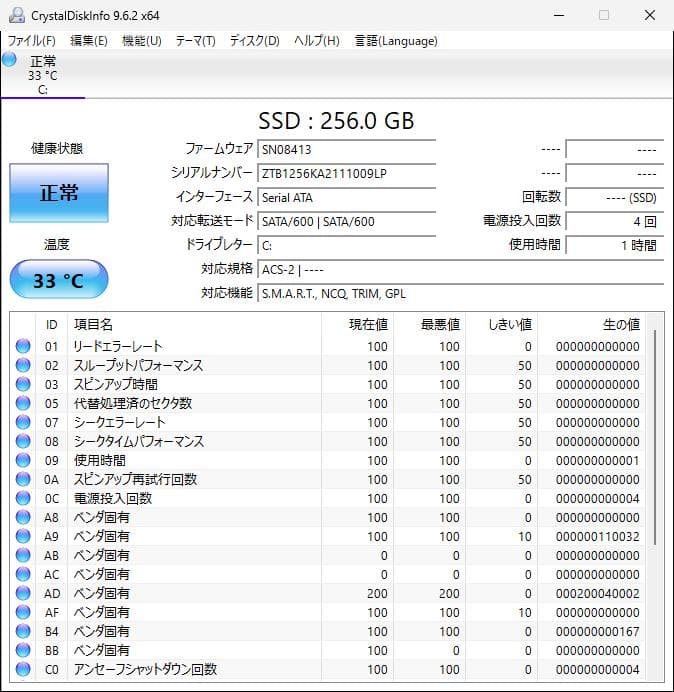Click the drive letter field C:
The width and height of the screenshot is (674, 692).
tap(347, 245)
